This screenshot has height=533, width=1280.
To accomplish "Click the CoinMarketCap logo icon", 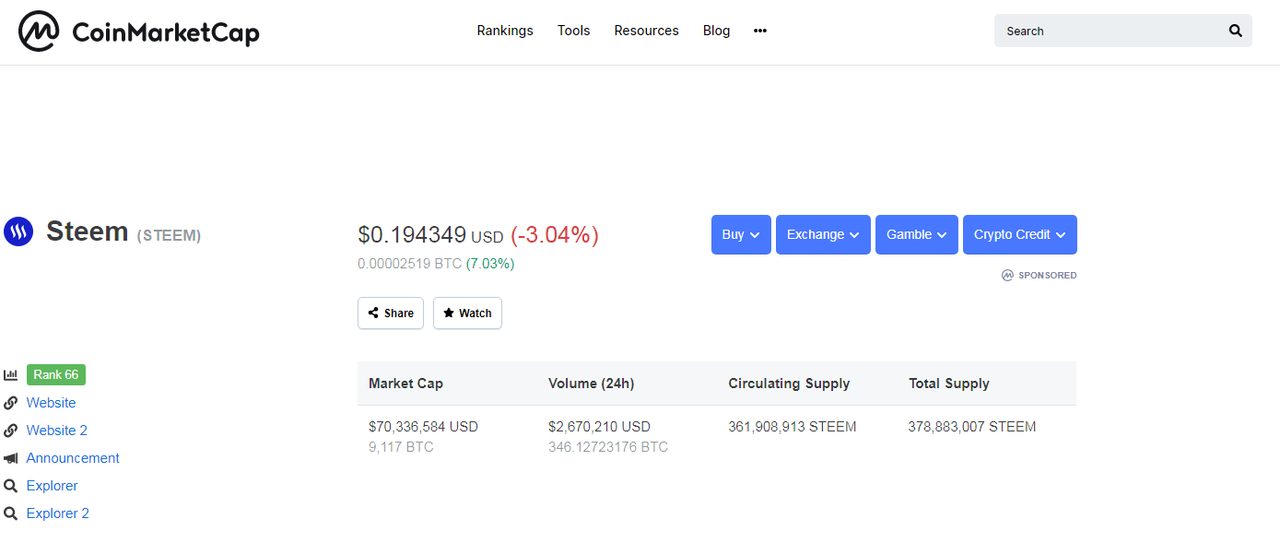I will click(38, 31).
